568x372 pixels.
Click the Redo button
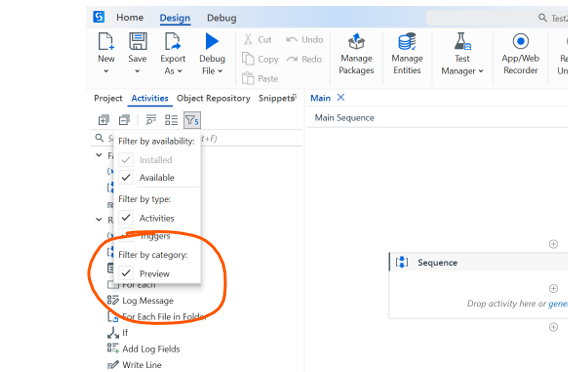click(x=305, y=59)
